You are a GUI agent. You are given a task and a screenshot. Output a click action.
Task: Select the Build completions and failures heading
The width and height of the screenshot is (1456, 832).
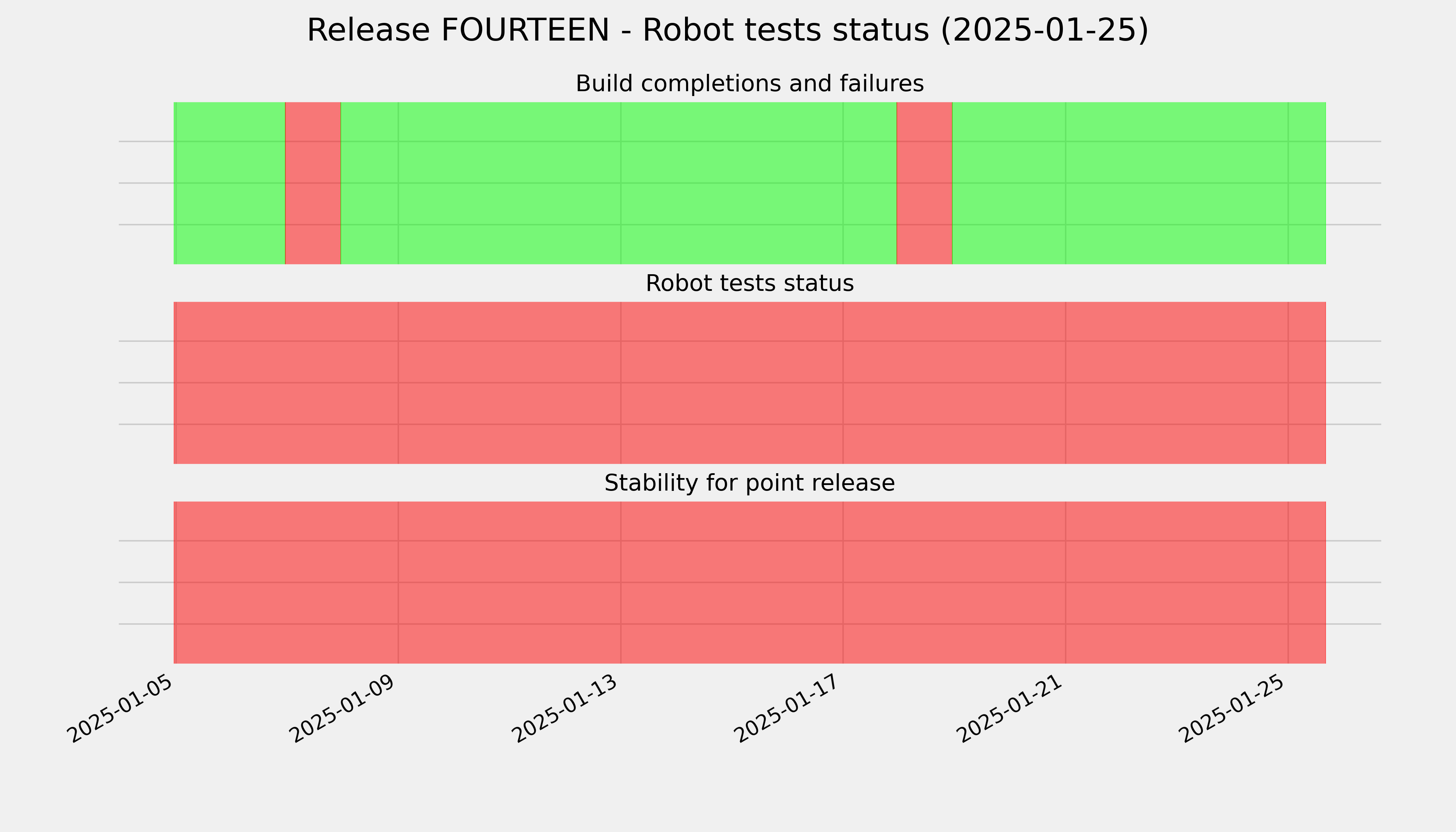pyautogui.click(x=750, y=84)
